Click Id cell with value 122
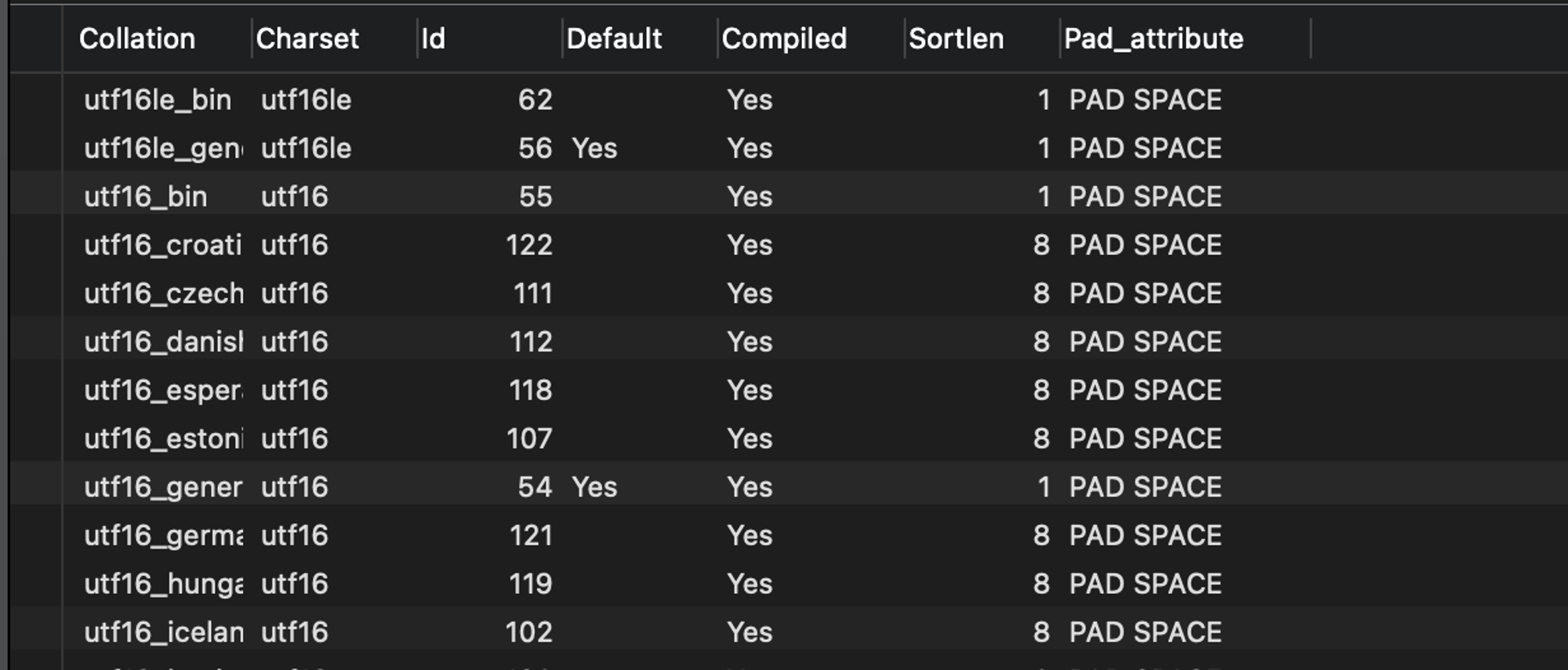 529,245
